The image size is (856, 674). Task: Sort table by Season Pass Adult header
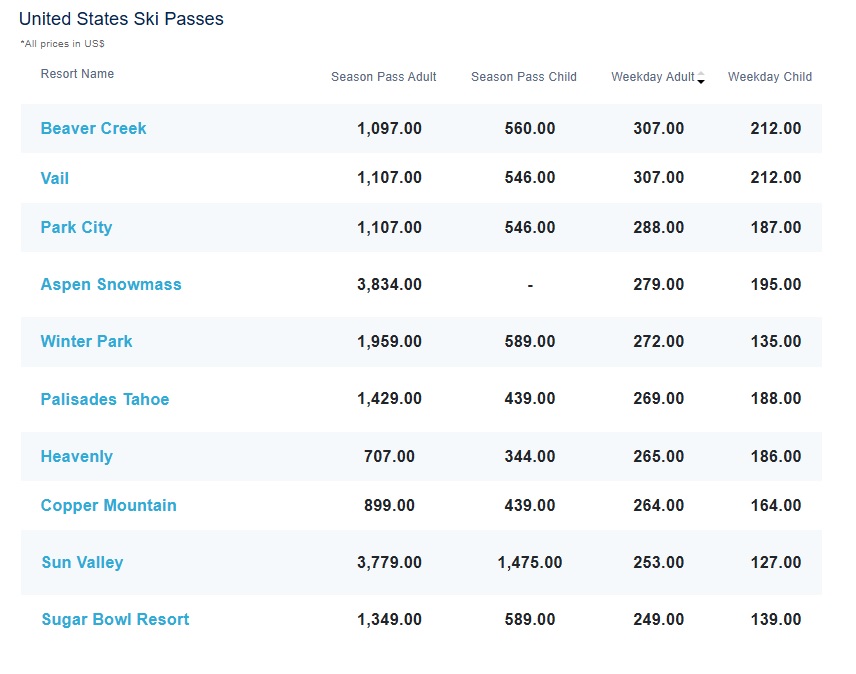(383, 77)
